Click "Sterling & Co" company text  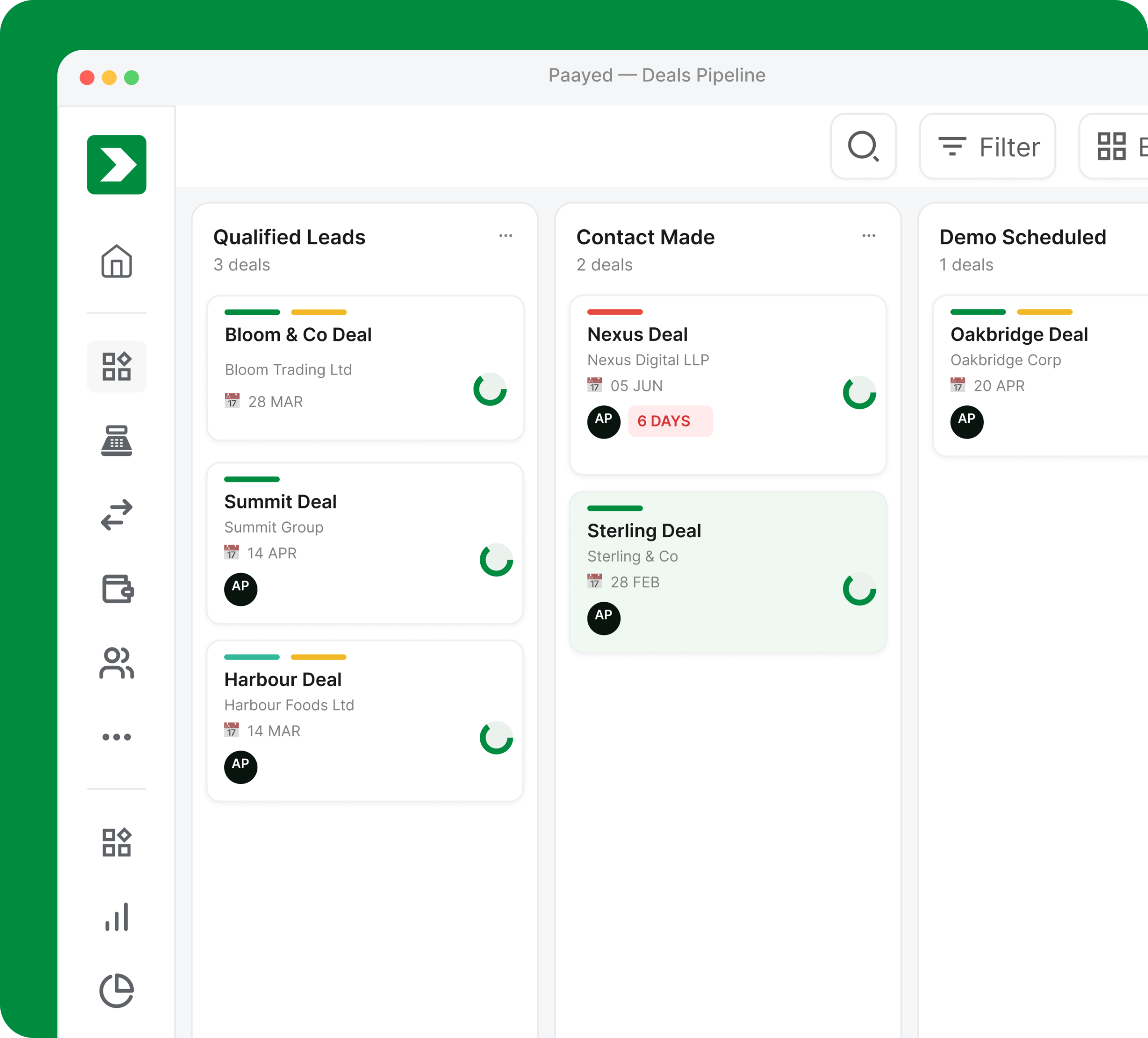pyautogui.click(x=633, y=556)
